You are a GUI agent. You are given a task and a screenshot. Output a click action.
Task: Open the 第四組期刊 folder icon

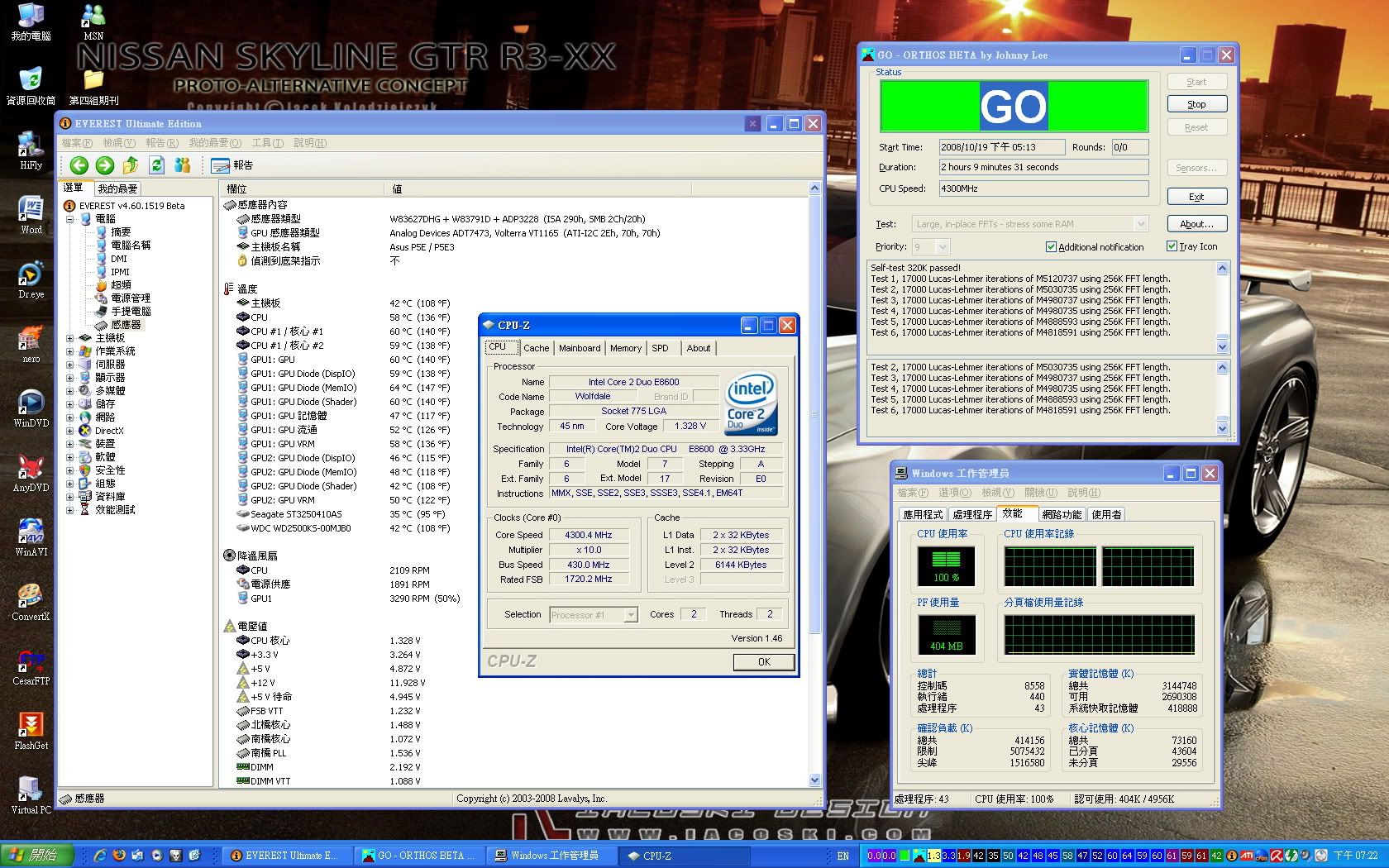click(93, 86)
